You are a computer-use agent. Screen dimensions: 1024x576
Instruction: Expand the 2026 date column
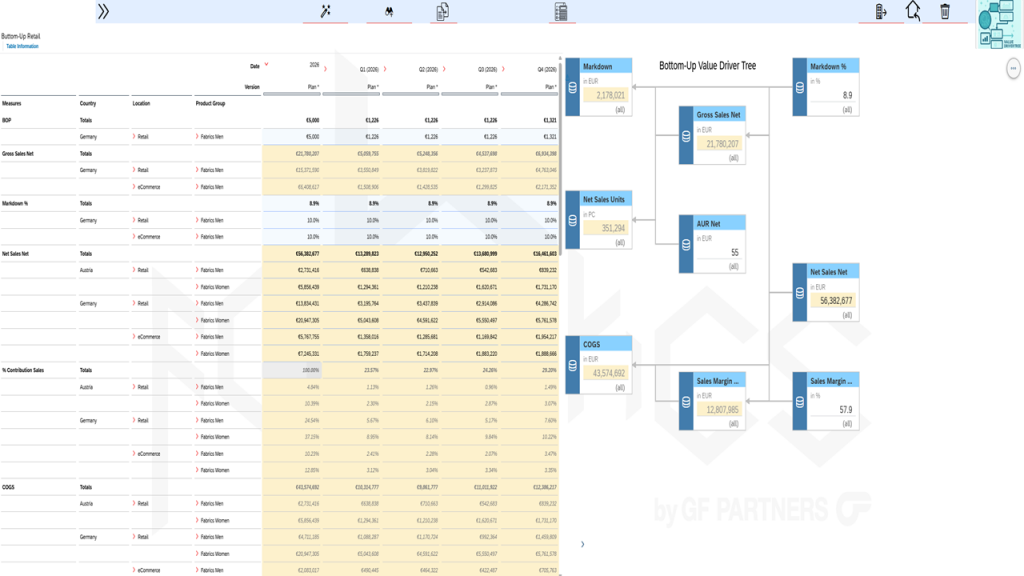click(326, 69)
